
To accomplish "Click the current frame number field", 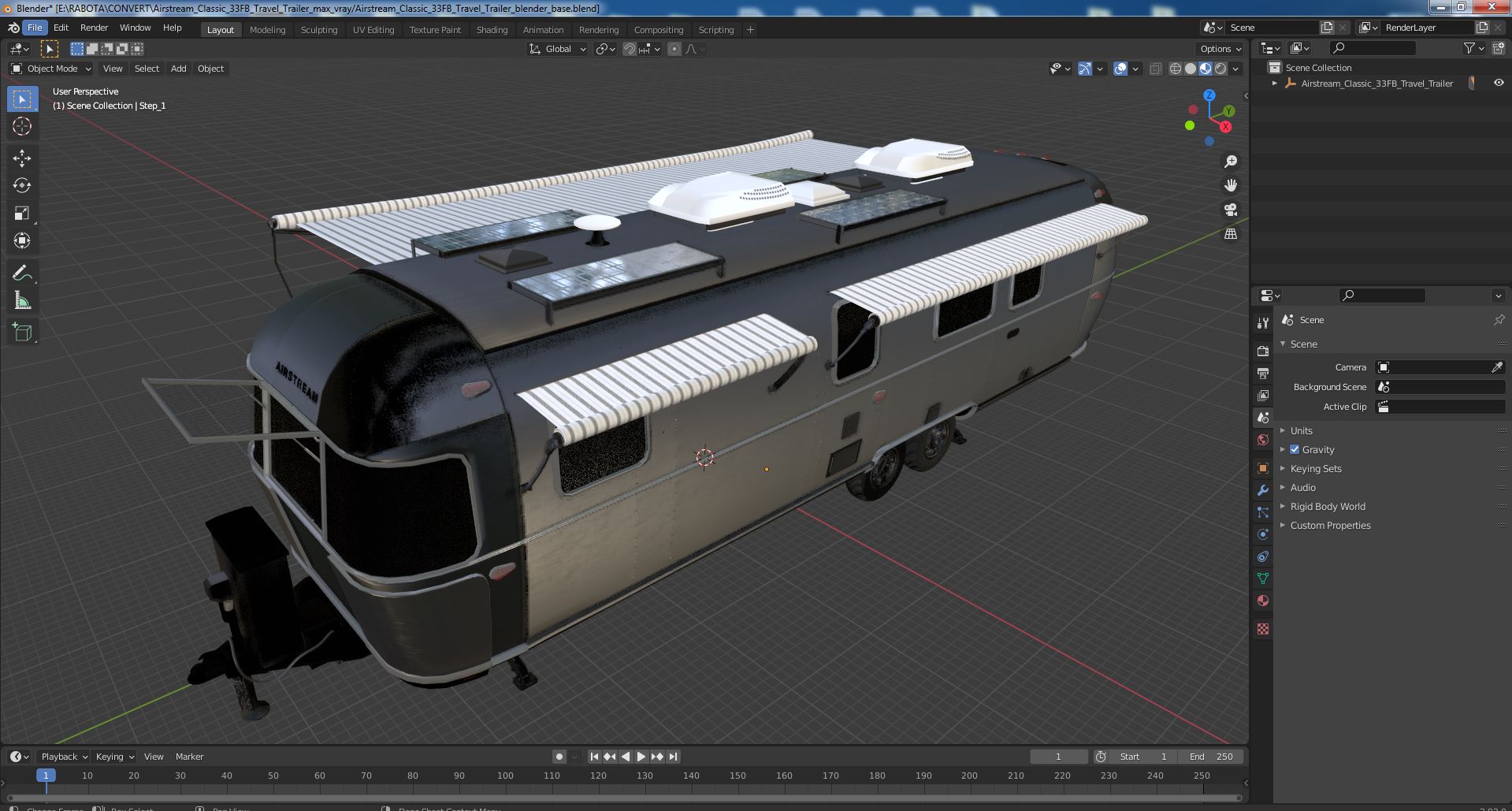I will click(x=1058, y=757).
